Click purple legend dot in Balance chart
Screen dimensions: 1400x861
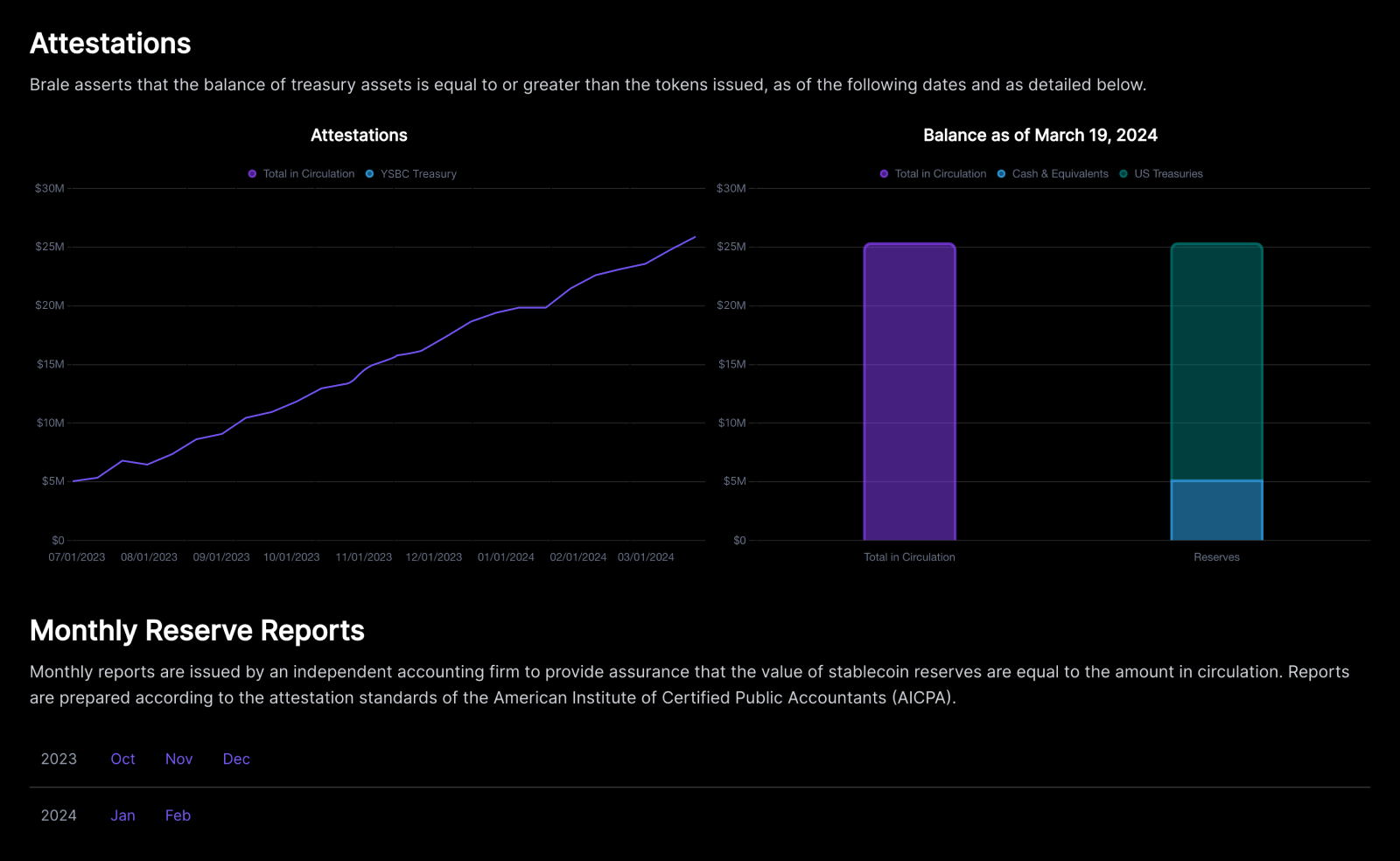(x=884, y=174)
